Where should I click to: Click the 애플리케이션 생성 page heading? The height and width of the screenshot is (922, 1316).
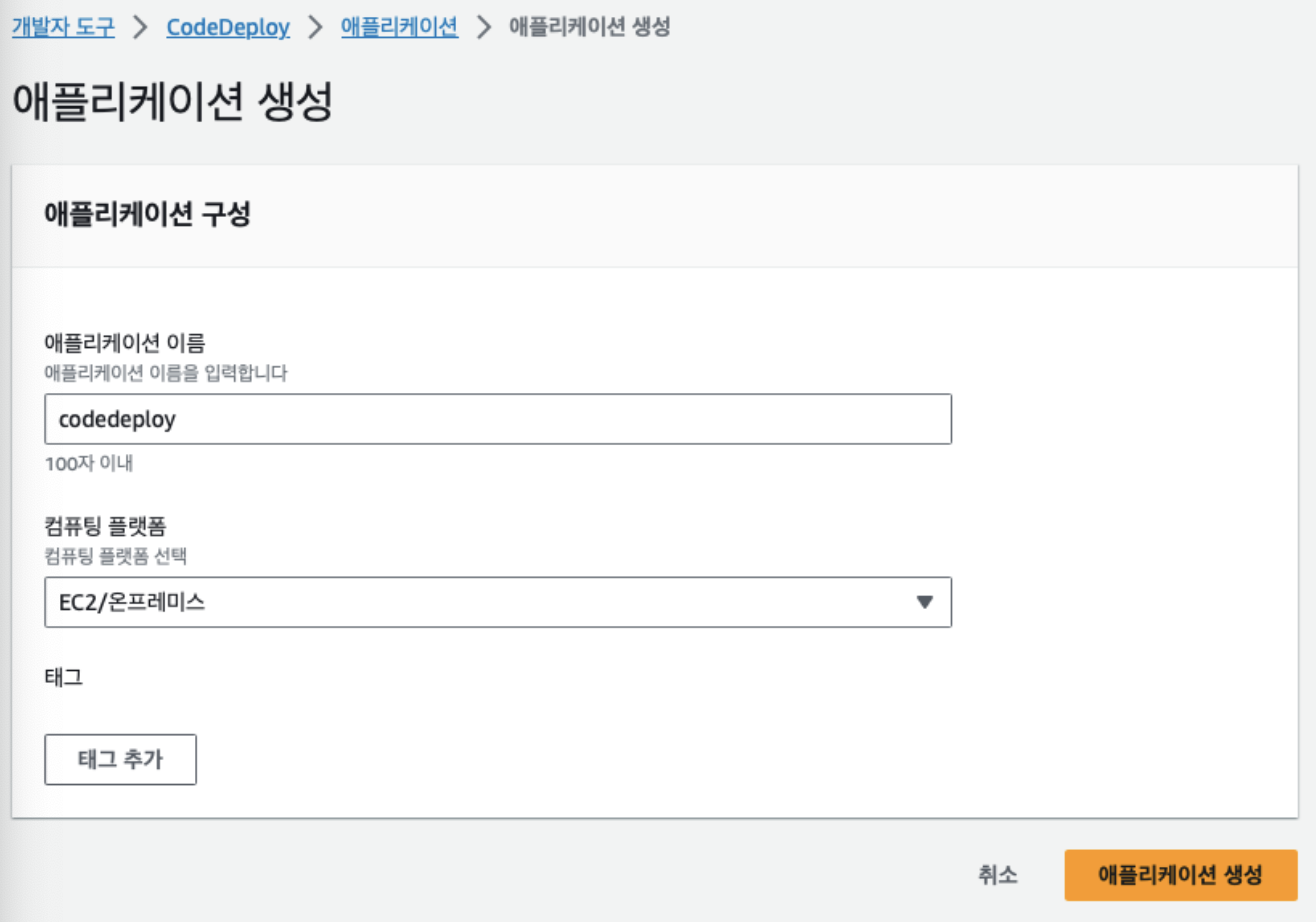point(172,104)
